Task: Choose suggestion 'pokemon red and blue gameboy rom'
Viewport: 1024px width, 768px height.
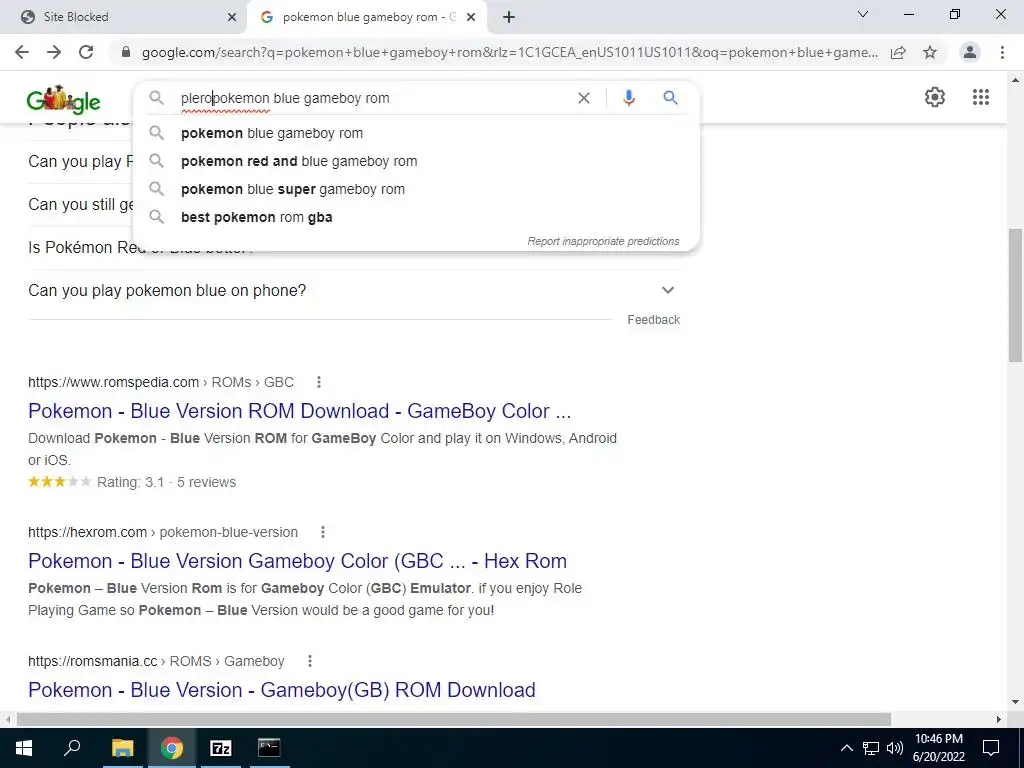Action: coord(416,161)
